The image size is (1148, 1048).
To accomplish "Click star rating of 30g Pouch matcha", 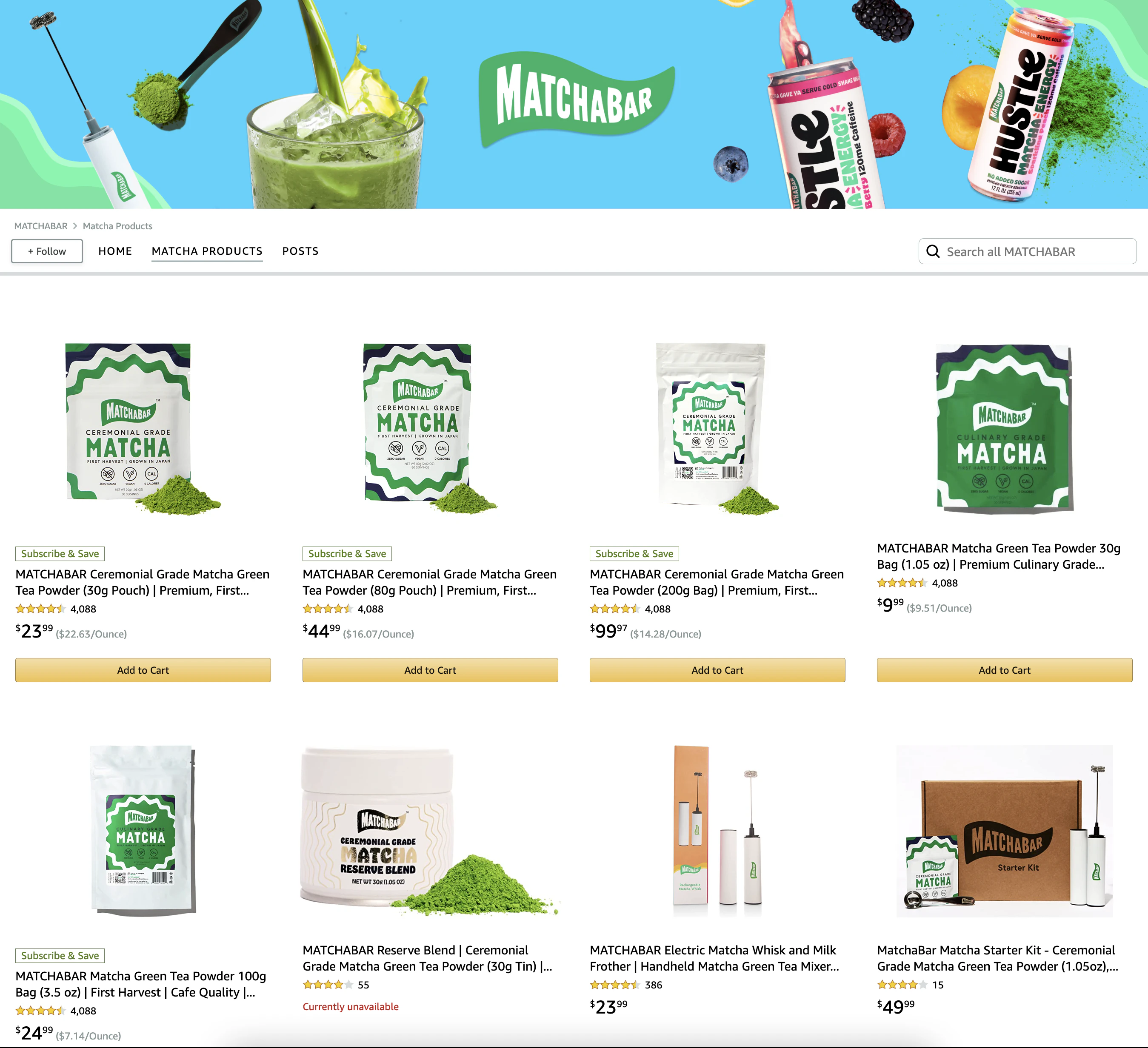I will [40, 609].
